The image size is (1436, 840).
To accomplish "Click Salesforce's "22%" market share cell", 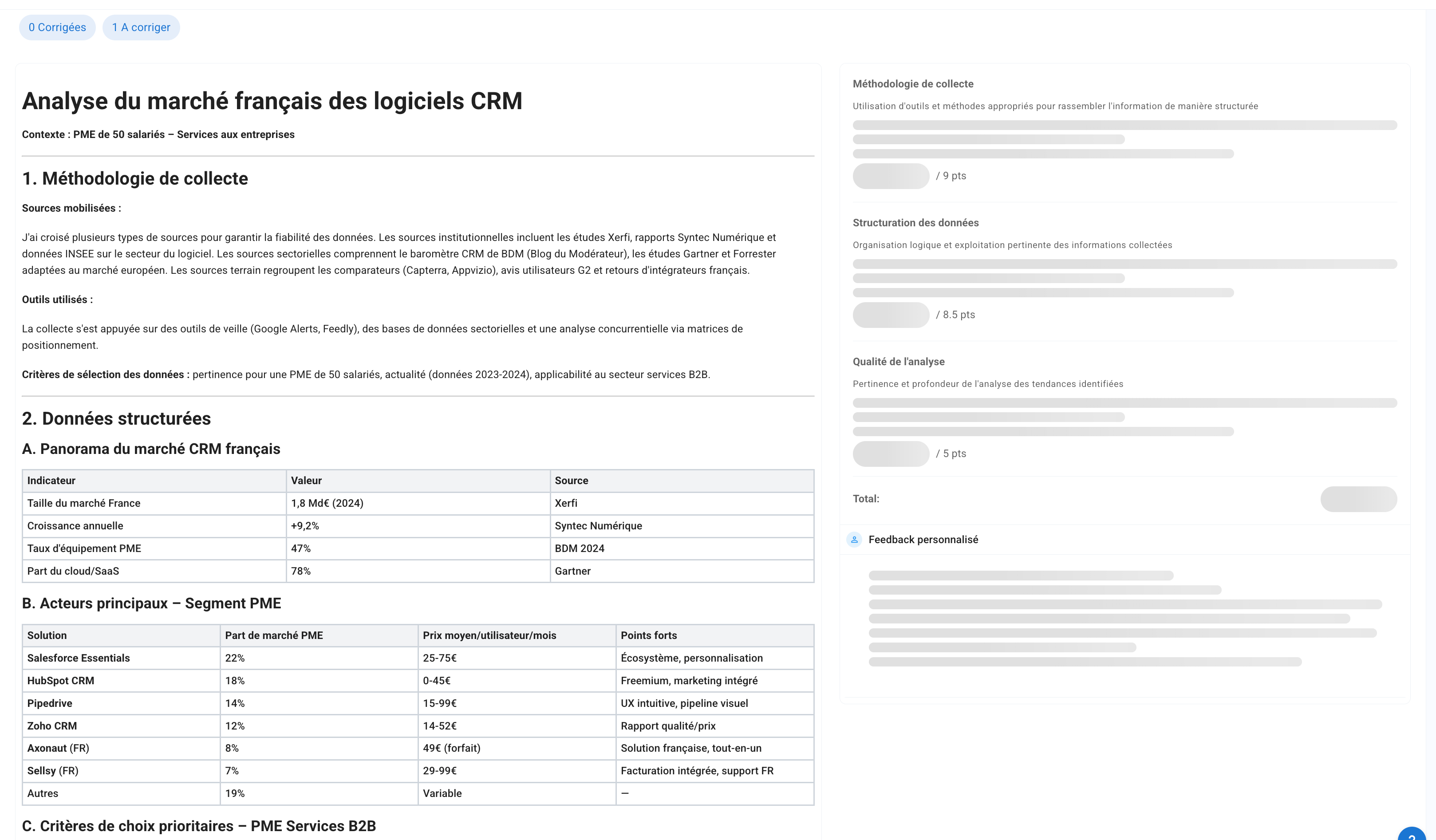I will tap(319, 658).
